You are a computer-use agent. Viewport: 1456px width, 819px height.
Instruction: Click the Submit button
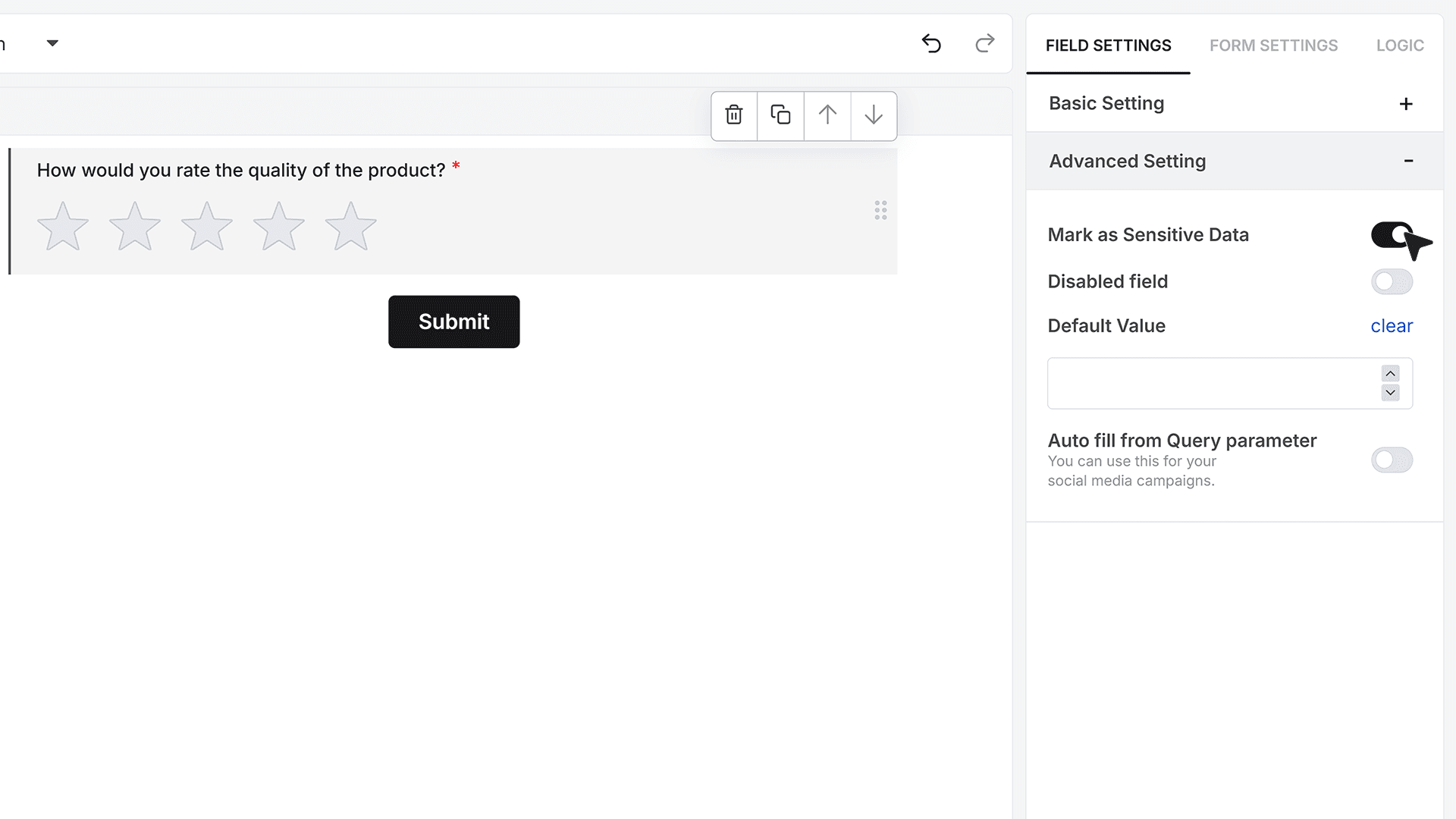[x=453, y=322]
